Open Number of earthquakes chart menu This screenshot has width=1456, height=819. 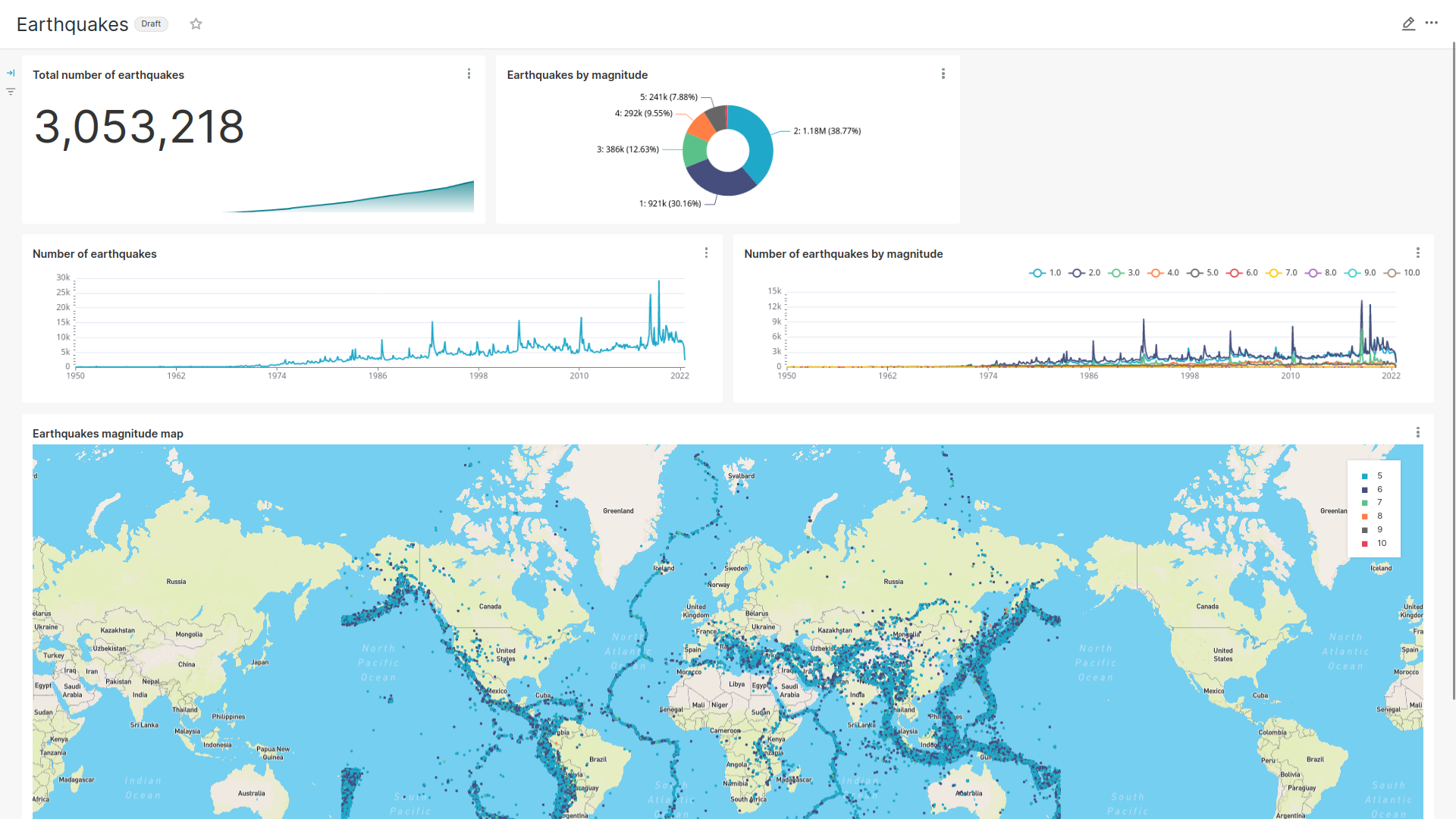[x=706, y=253]
